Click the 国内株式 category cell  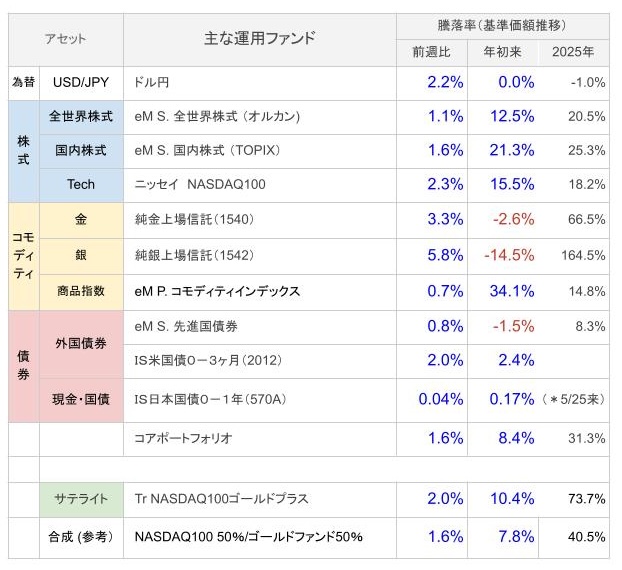pos(81,151)
